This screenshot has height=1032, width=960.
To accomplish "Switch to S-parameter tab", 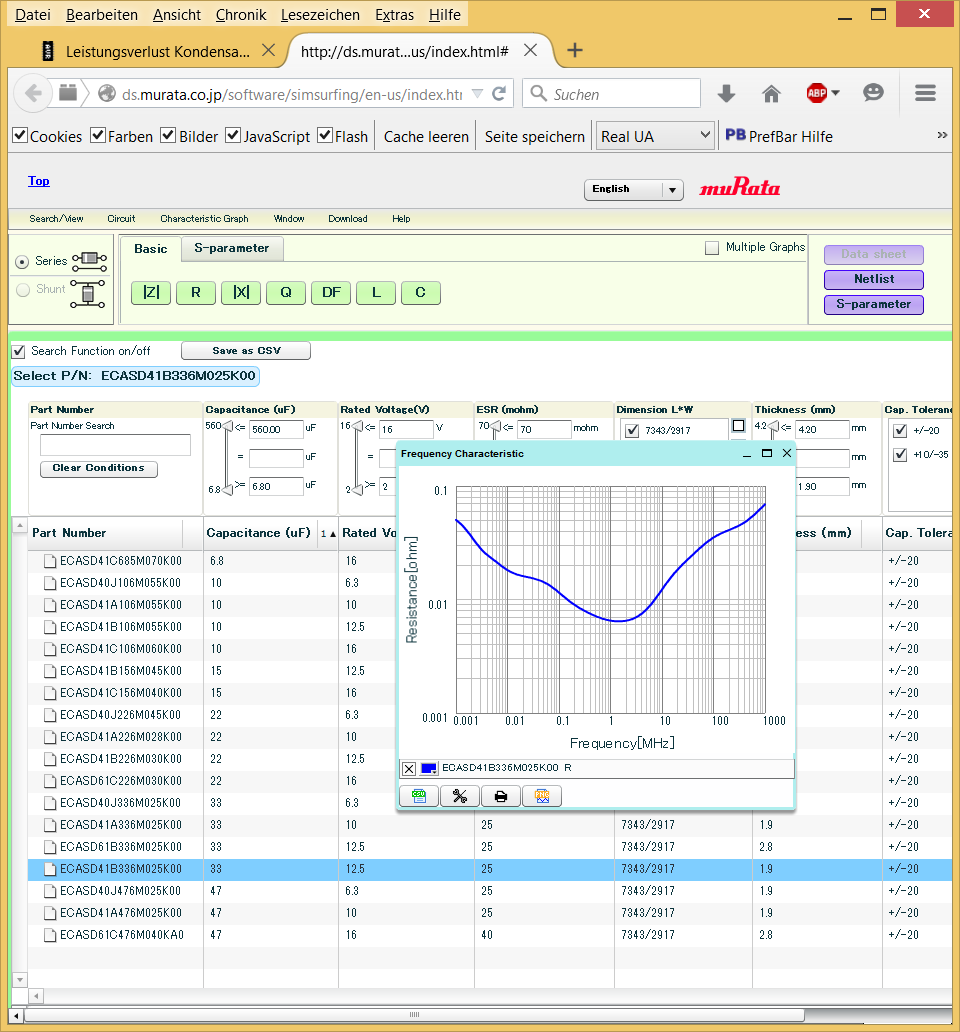I will click(x=232, y=249).
